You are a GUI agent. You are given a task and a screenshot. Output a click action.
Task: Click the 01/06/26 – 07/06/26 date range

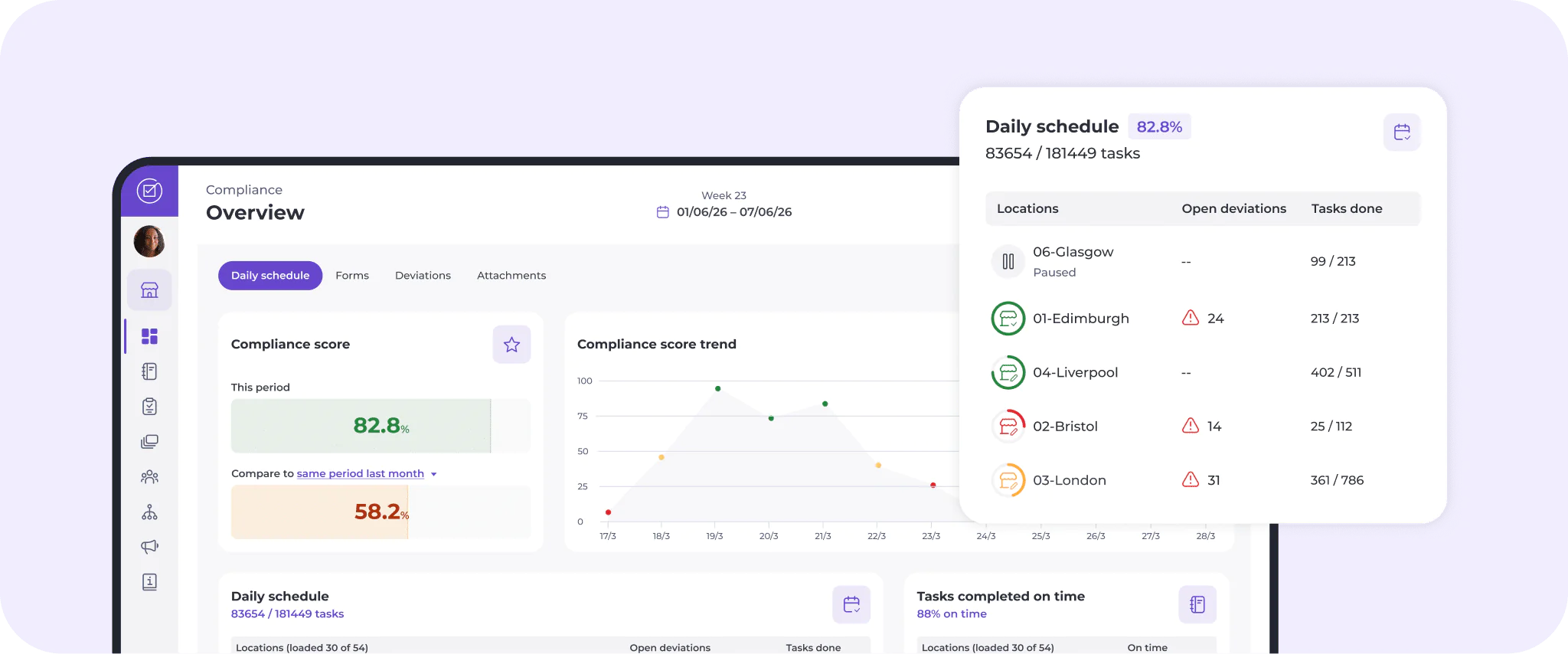(734, 212)
